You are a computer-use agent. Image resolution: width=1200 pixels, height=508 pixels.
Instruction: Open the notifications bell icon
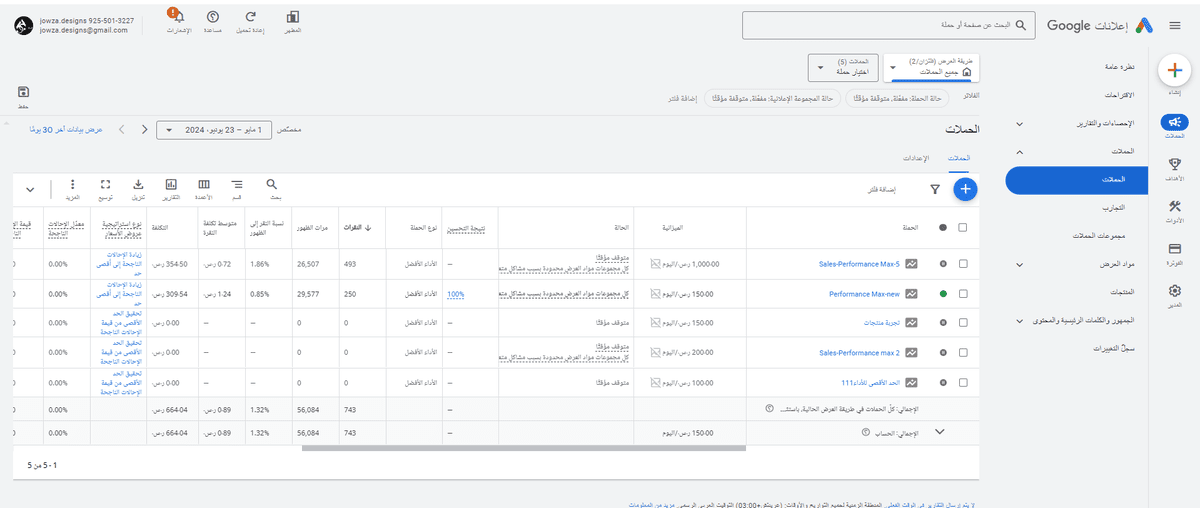176,18
